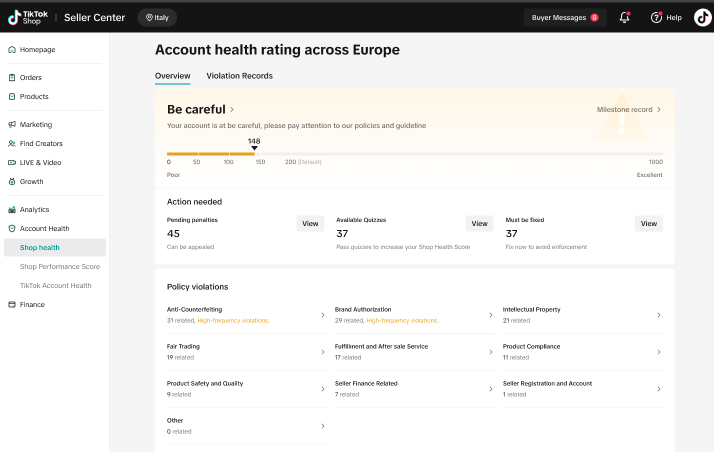The height and width of the screenshot is (452, 714).
Task: Open LIVE & Video in the sidebar
Action: coord(40,162)
